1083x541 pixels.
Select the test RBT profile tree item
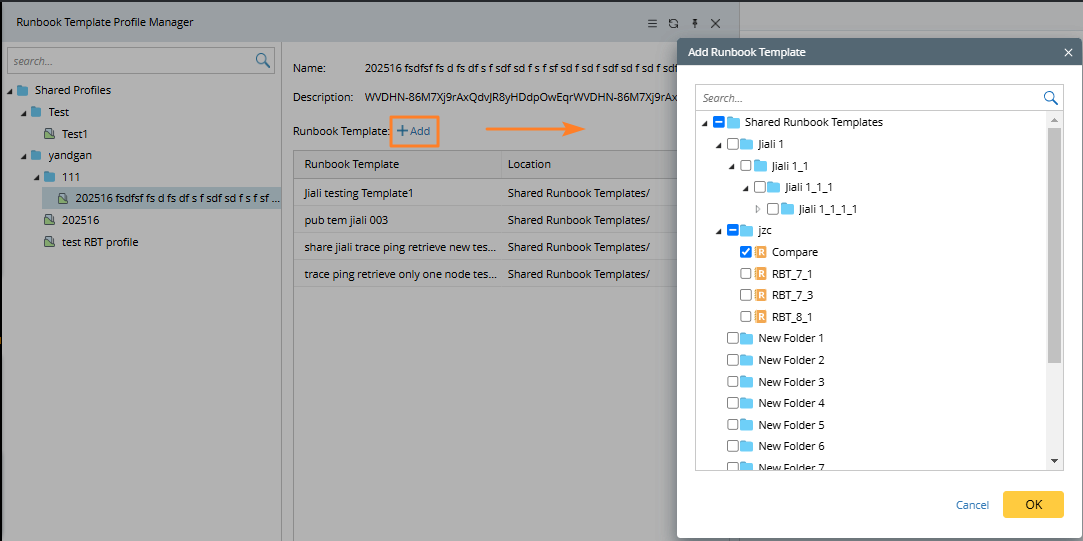pos(99,242)
